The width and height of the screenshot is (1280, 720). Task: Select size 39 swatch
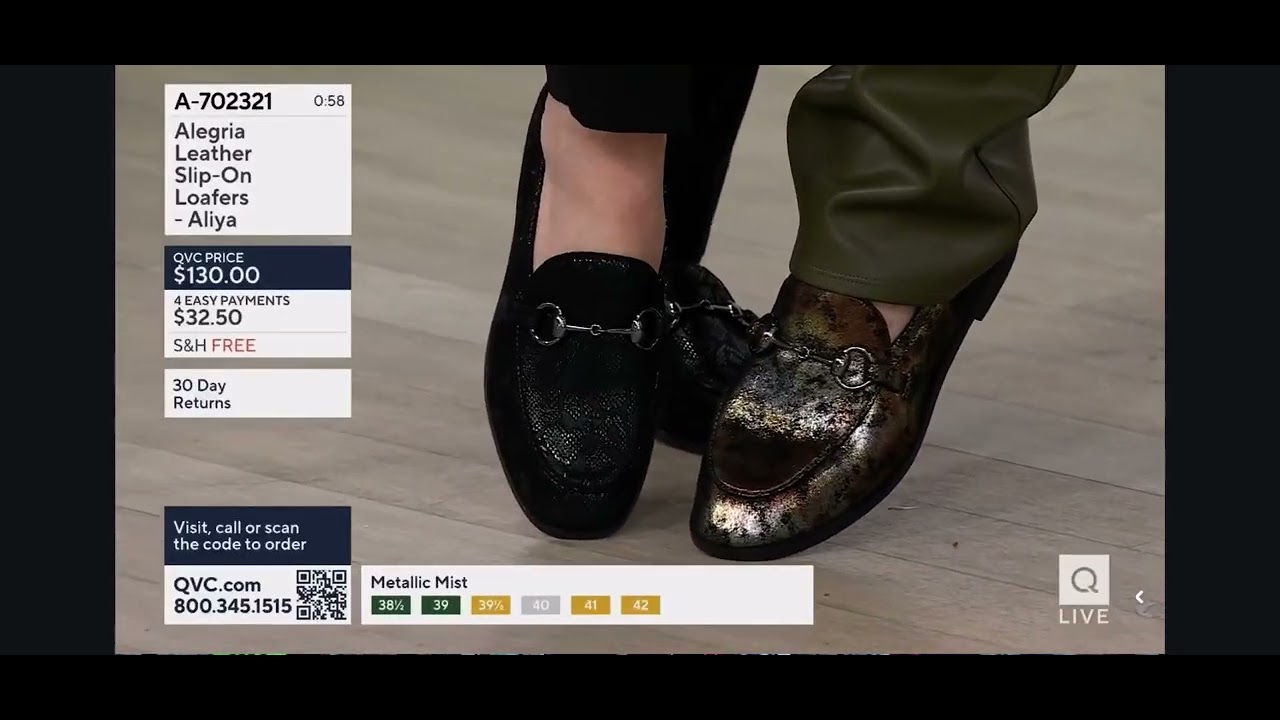pyautogui.click(x=441, y=605)
